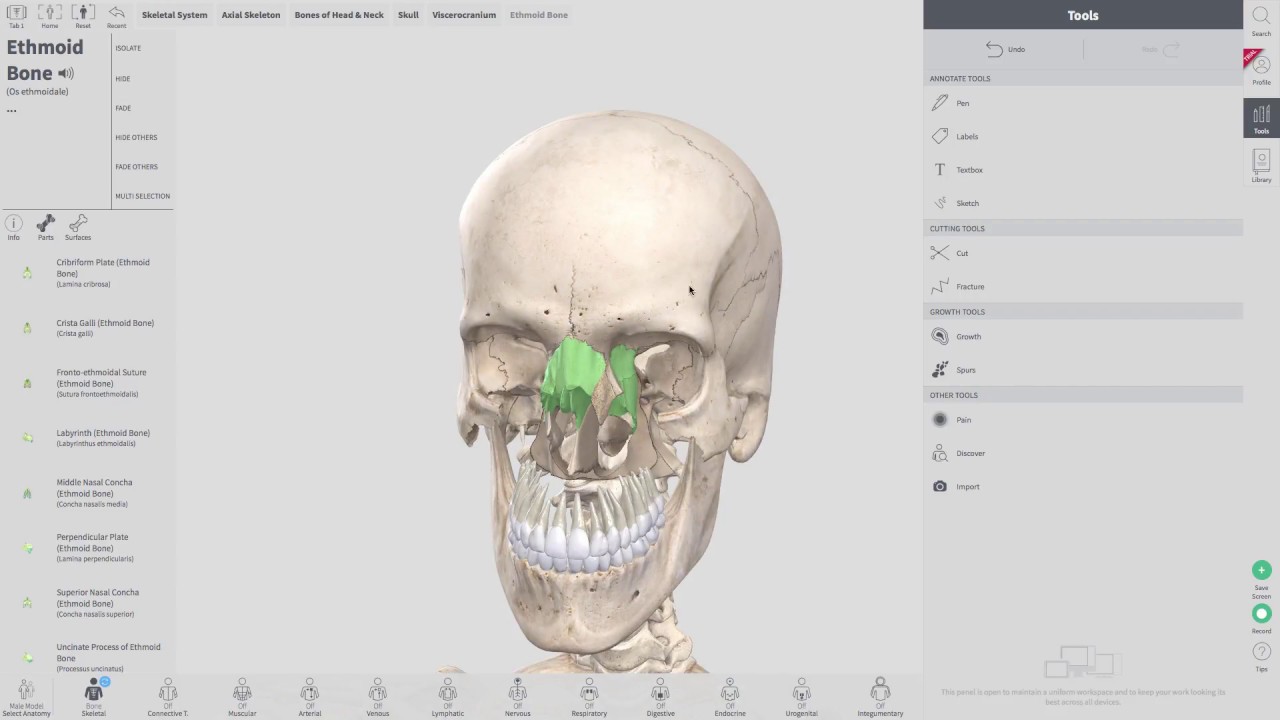Toggle the Urogenital system layer
1280x720 pixels.
tap(801, 697)
